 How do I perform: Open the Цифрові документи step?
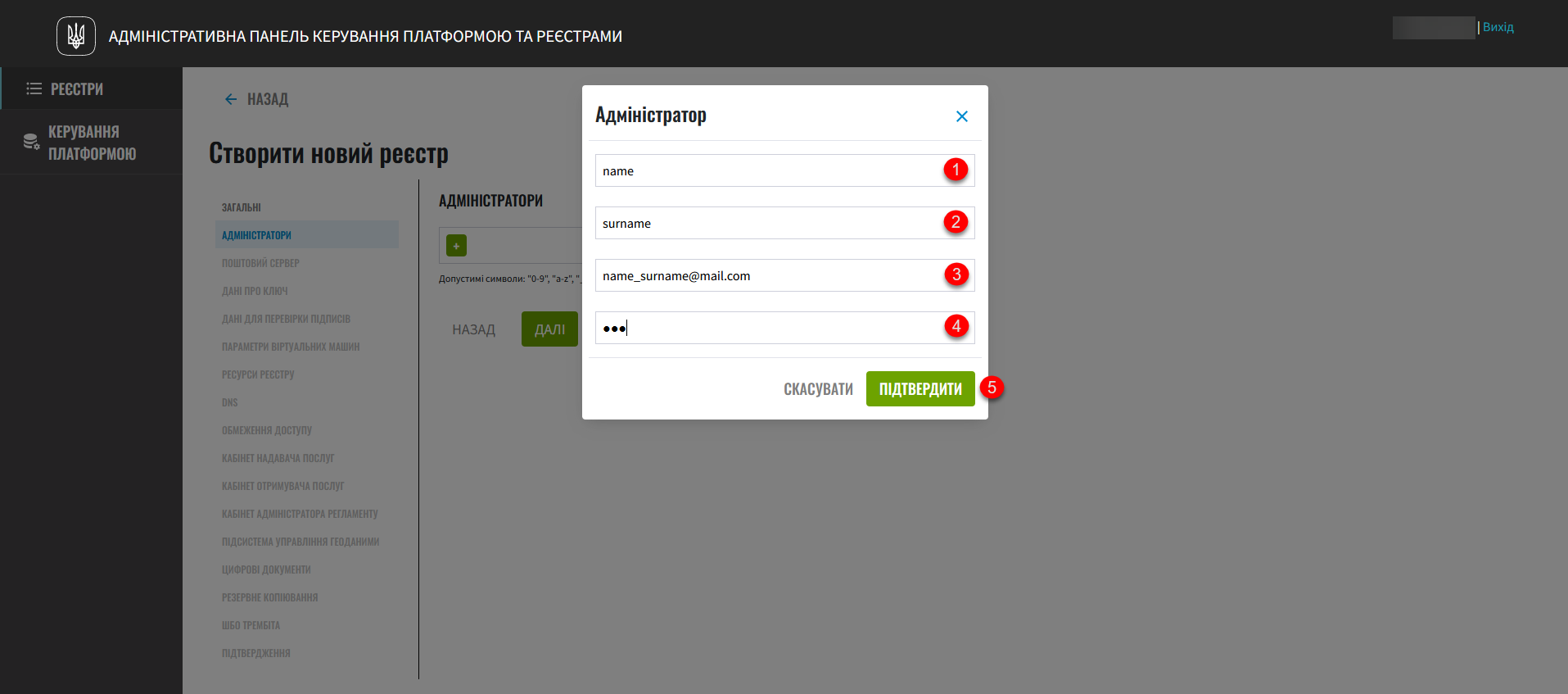point(266,569)
